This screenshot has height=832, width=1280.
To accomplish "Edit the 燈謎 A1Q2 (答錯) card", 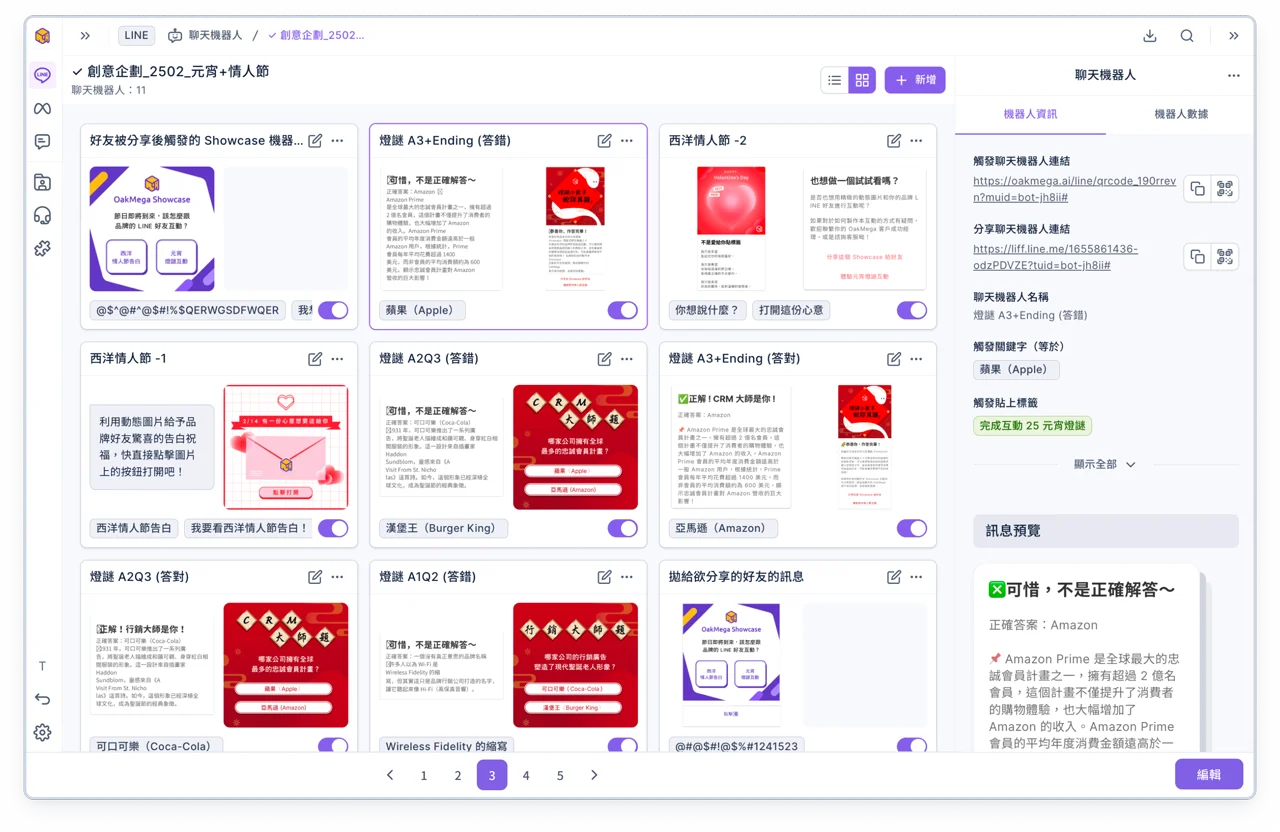I will pos(605,577).
